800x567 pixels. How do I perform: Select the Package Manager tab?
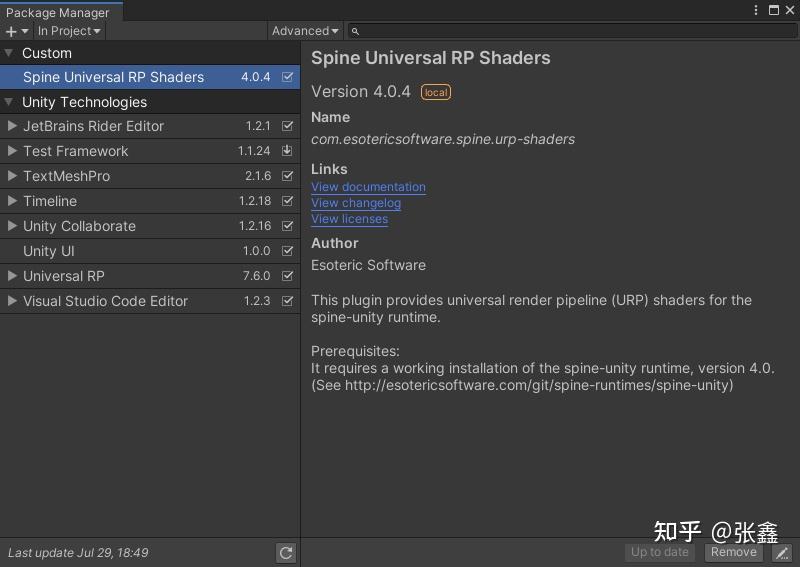[58, 12]
